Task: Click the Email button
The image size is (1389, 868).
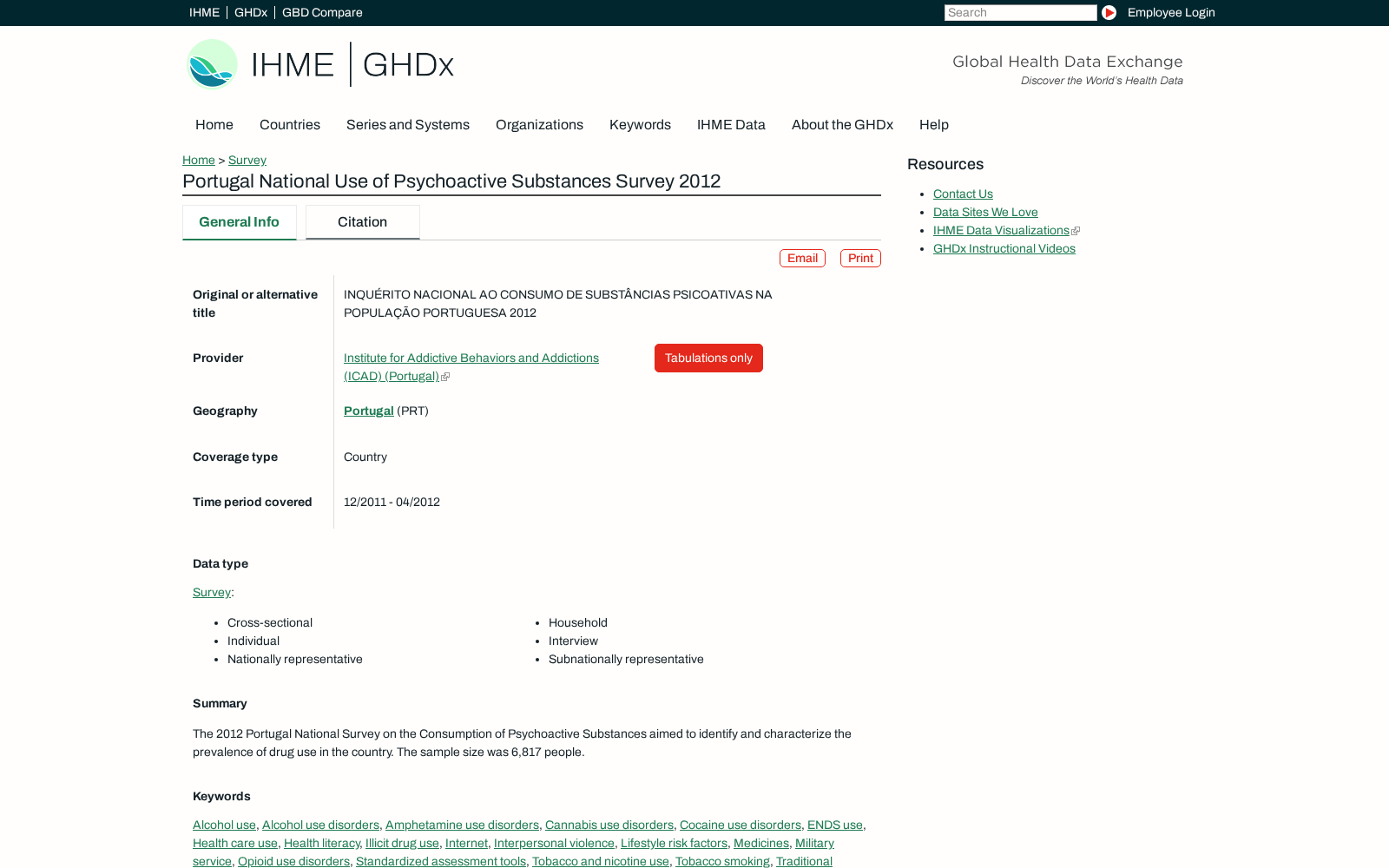Action: pyautogui.click(x=802, y=258)
